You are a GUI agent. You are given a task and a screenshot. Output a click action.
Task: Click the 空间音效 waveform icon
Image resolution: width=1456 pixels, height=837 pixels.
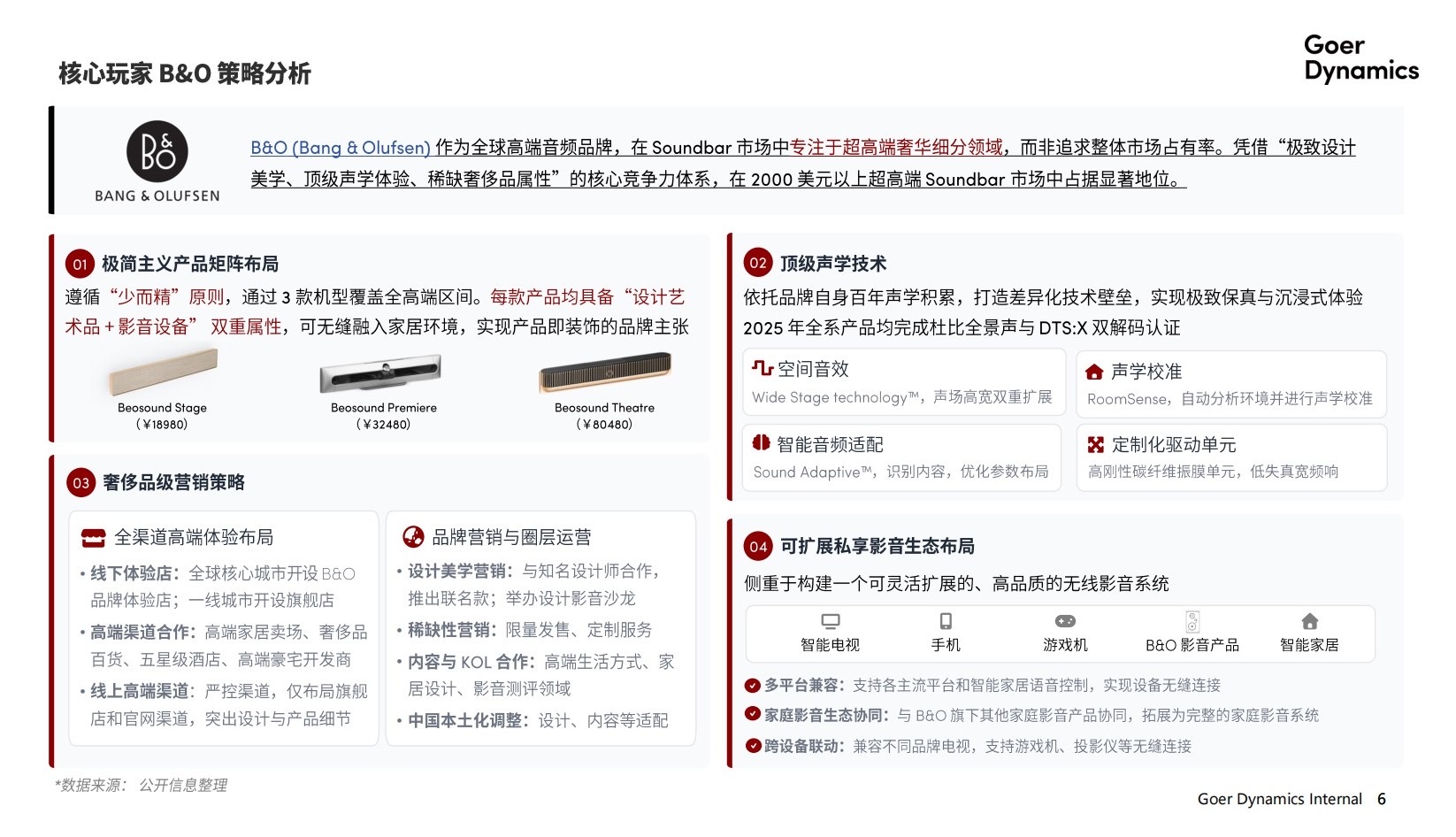pyautogui.click(x=762, y=368)
